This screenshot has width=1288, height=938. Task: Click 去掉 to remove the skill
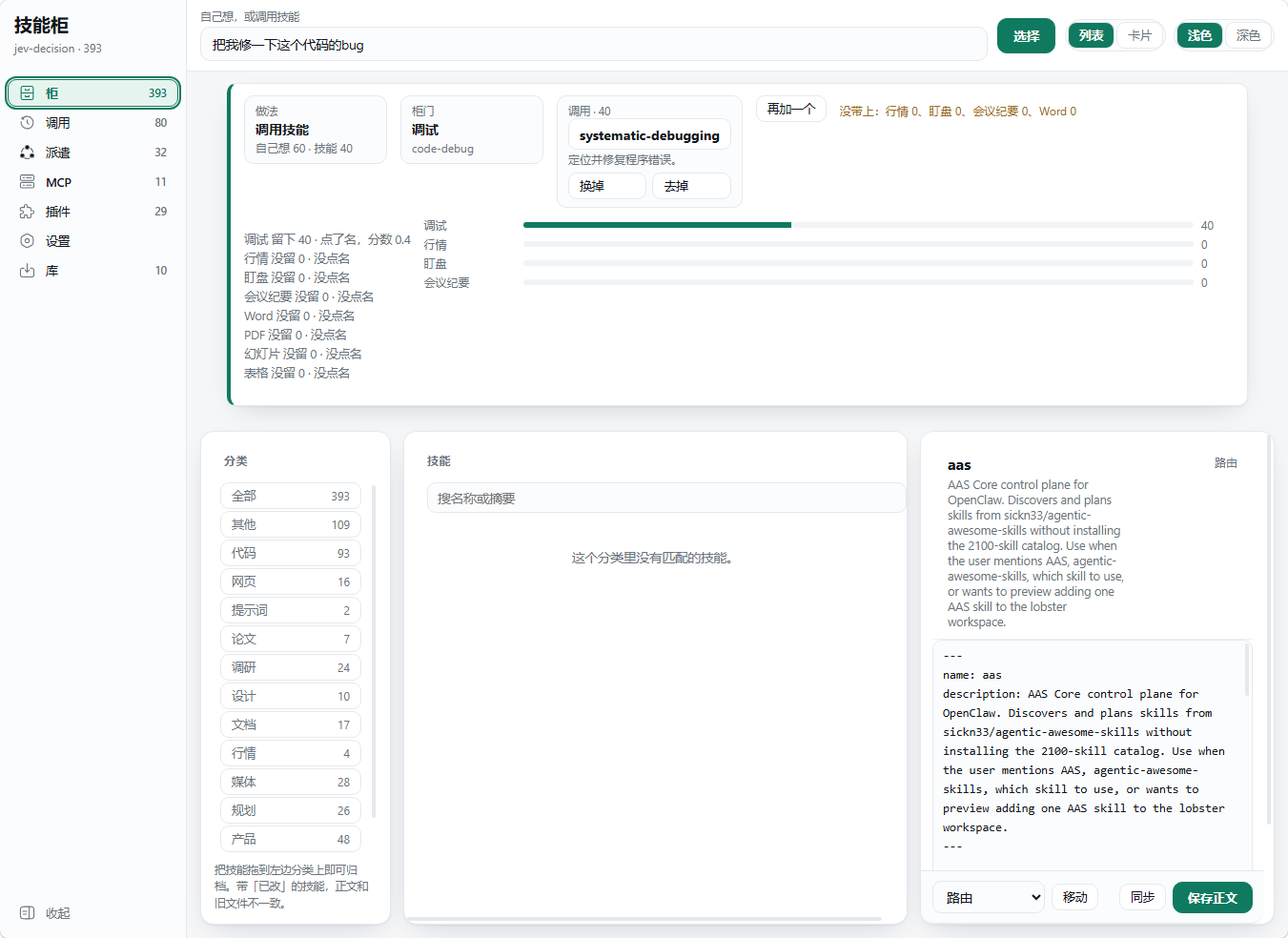[x=692, y=186]
